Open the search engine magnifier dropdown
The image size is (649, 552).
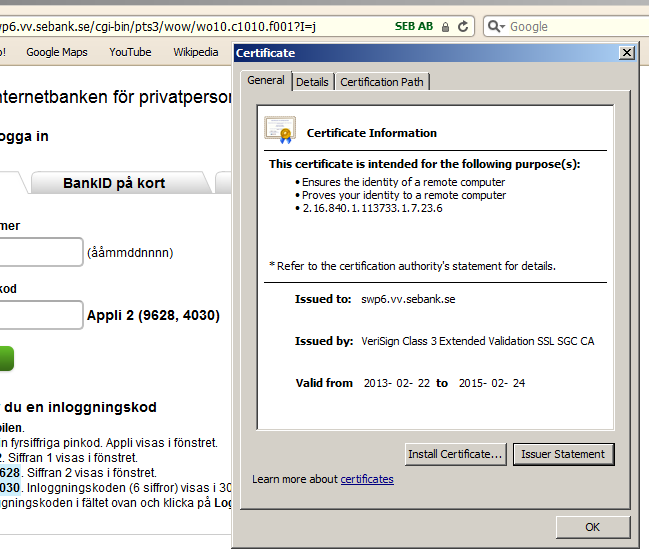496,26
